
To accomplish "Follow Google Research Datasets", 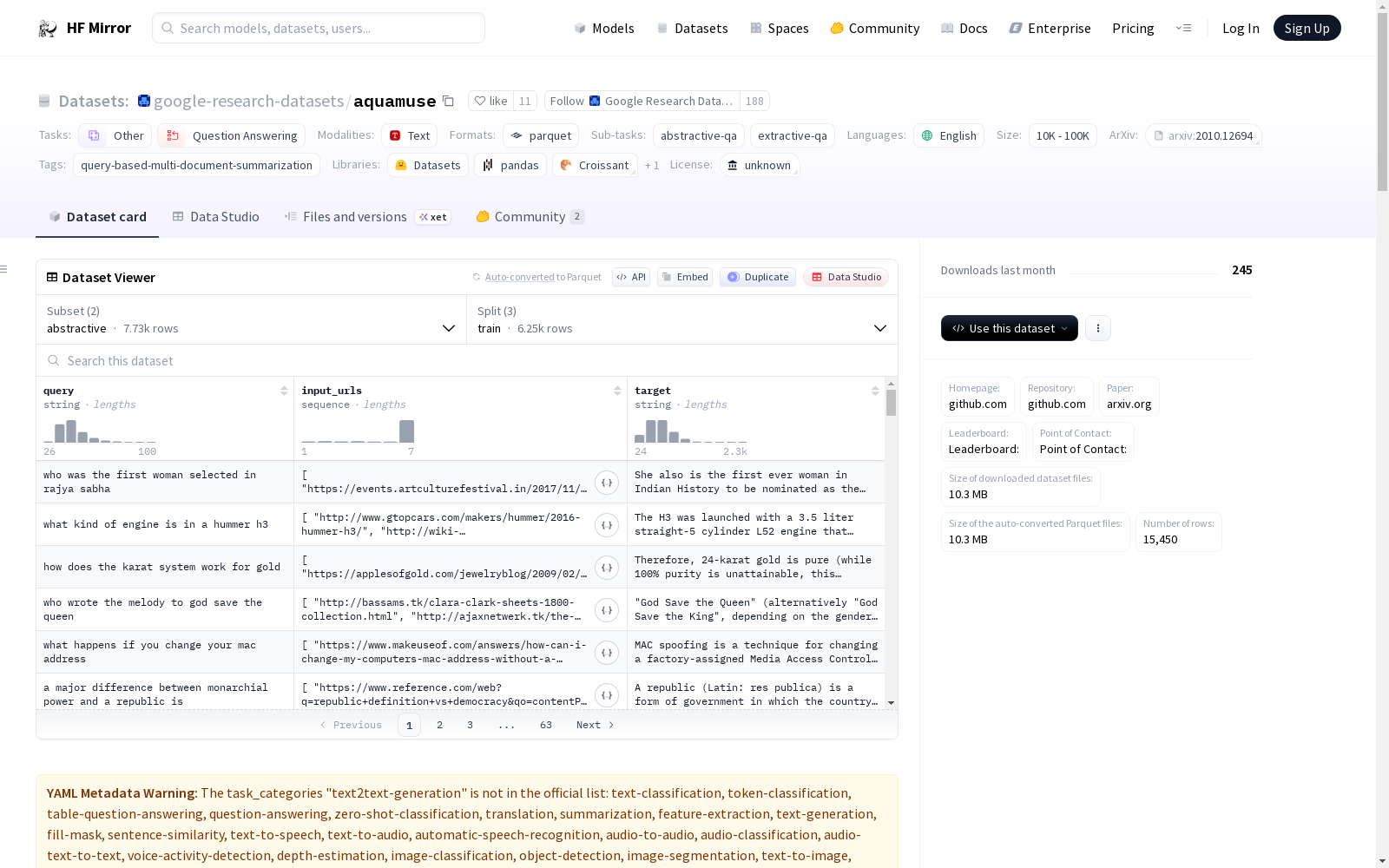I will click(x=642, y=101).
